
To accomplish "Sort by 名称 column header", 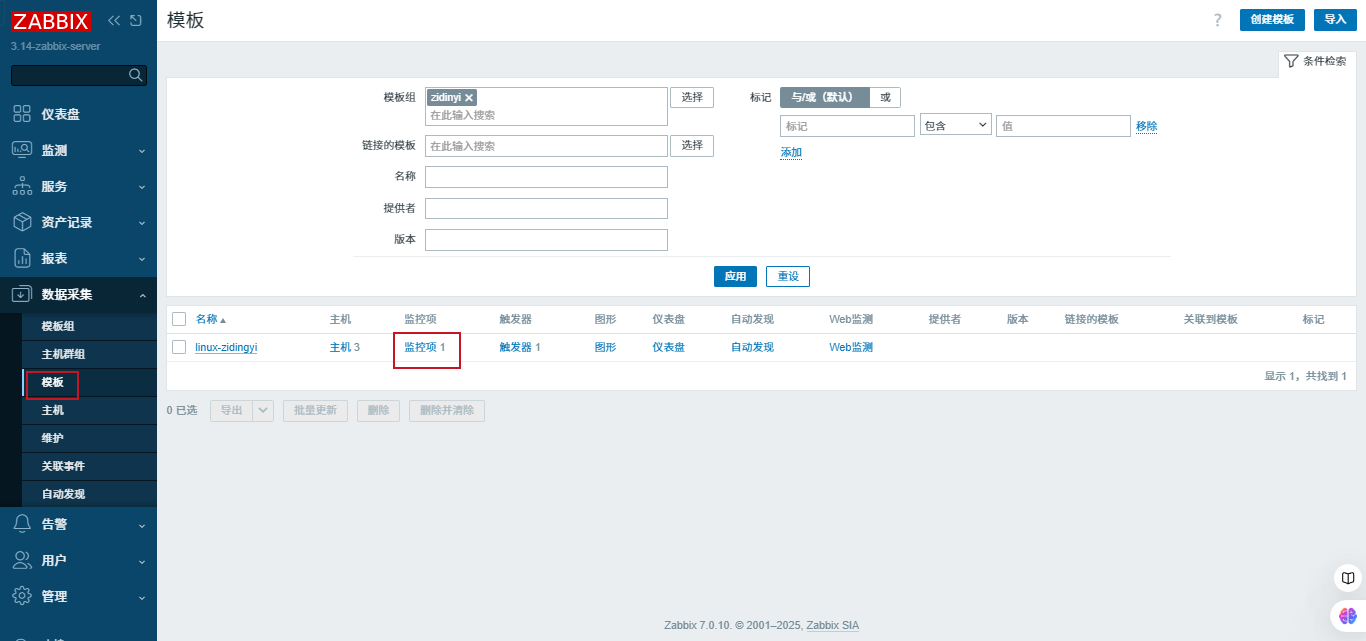I will [210, 319].
